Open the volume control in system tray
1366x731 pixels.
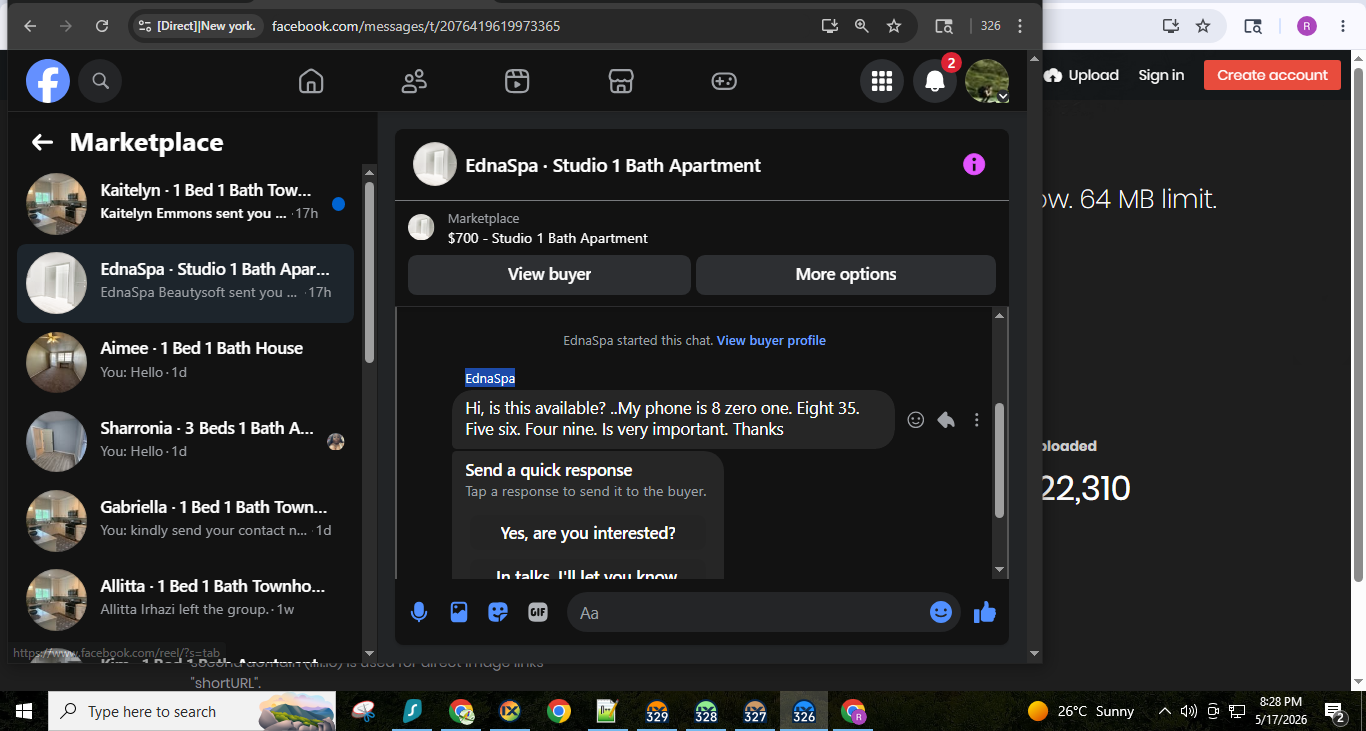[x=1189, y=712]
